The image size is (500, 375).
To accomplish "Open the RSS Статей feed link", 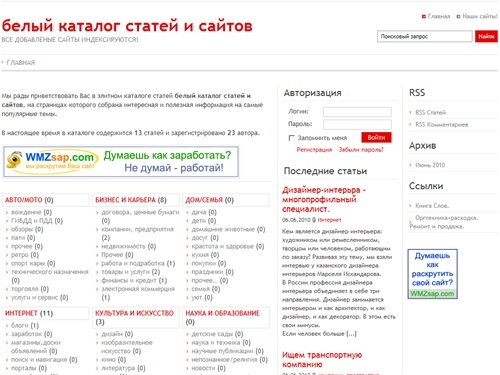I will click(x=430, y=113).
